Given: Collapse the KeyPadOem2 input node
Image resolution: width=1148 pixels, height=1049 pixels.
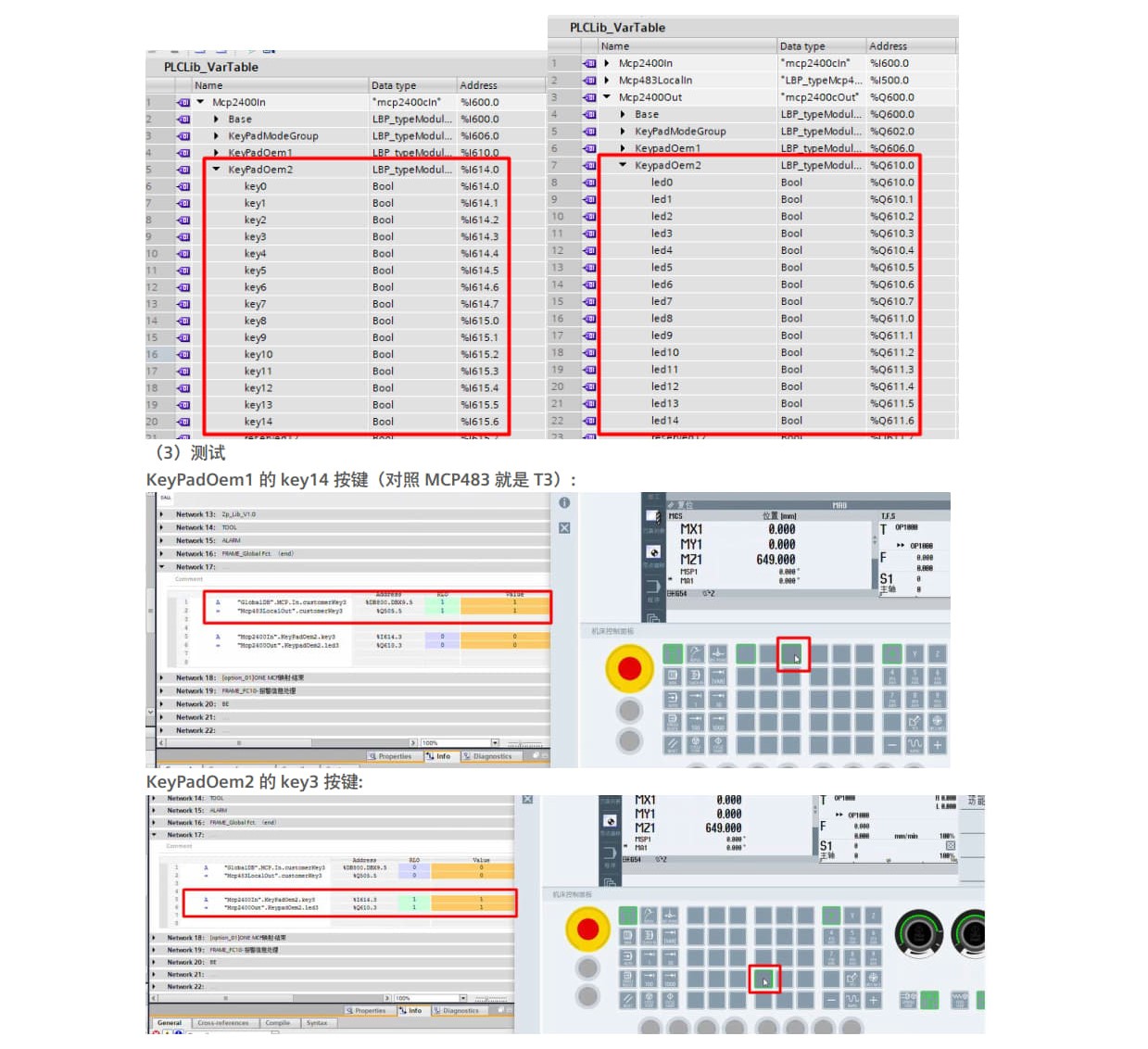Looking at the screenshot, I should click(x=216, y=170).
